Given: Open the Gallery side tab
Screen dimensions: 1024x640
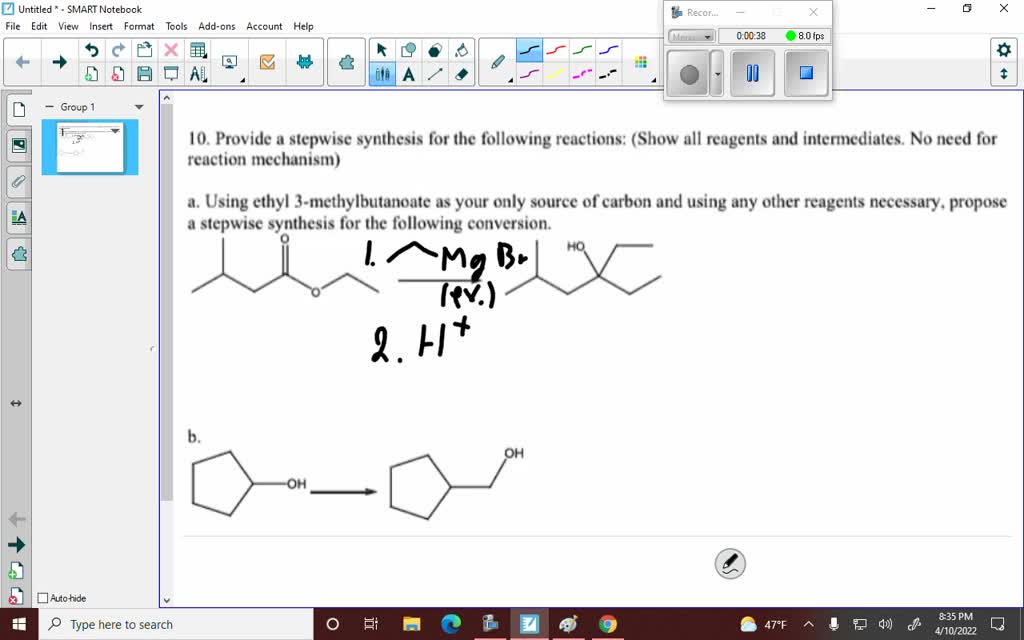Looking at the screenshot, I should pyautogui.click(x=18, y=145).
